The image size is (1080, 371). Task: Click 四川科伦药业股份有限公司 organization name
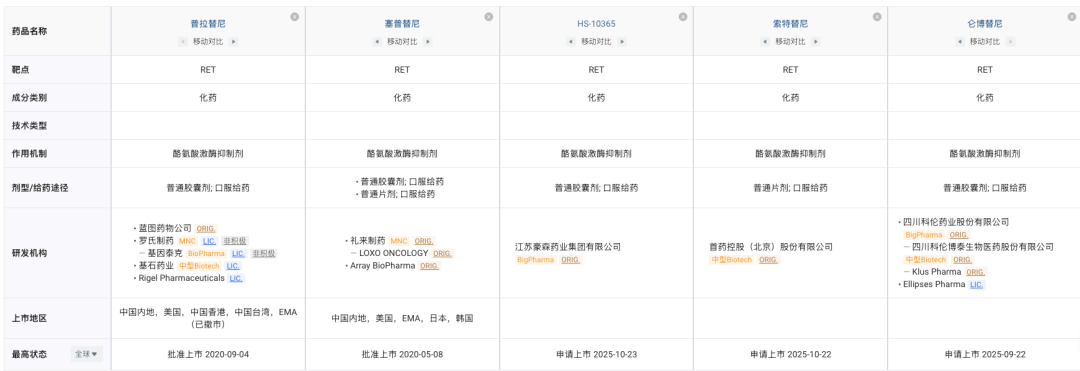click(956, 222)
